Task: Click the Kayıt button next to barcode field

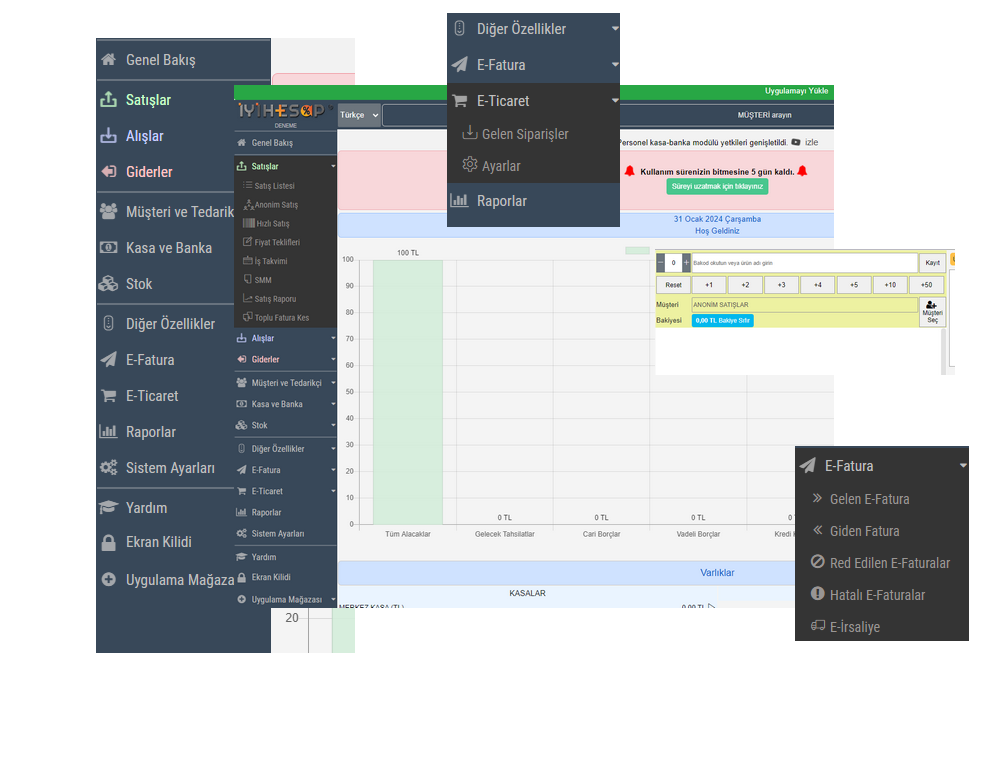Action: pos(932,263)
